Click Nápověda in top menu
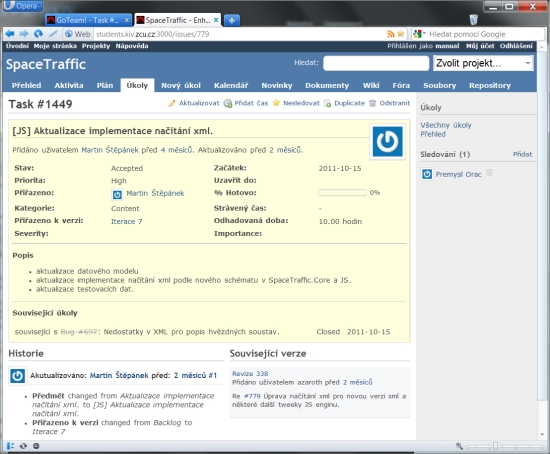This screenshot has width=550, height=454. tap(132, 46)
